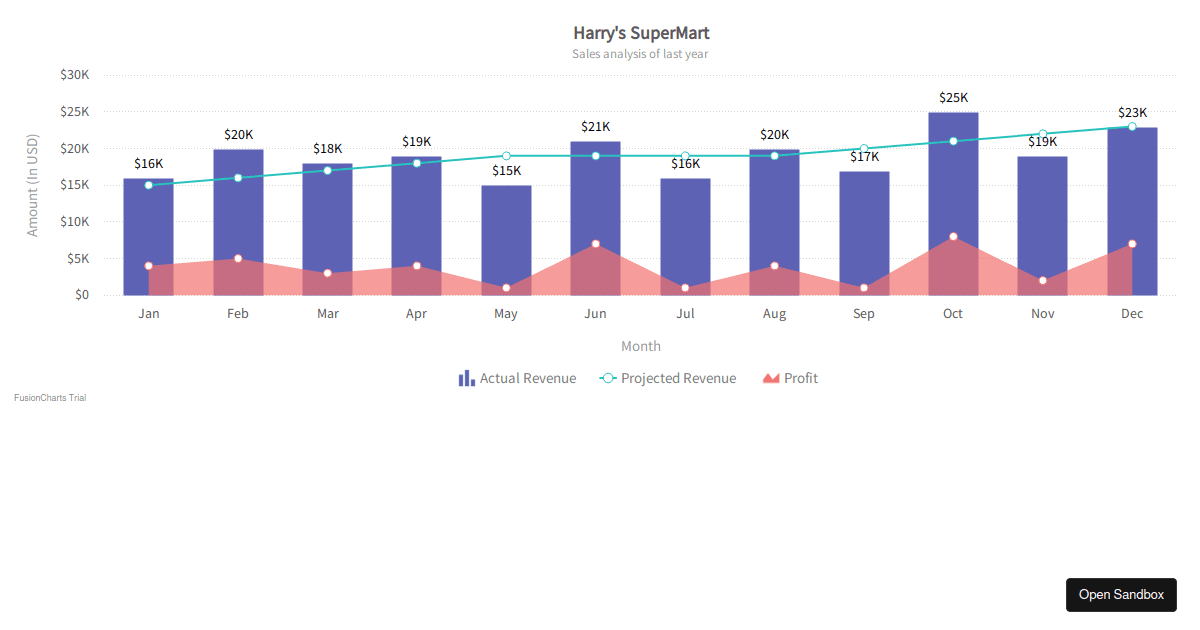
Task: Select the Projected Revenue point for Jan
Action: tap(149, 185)
